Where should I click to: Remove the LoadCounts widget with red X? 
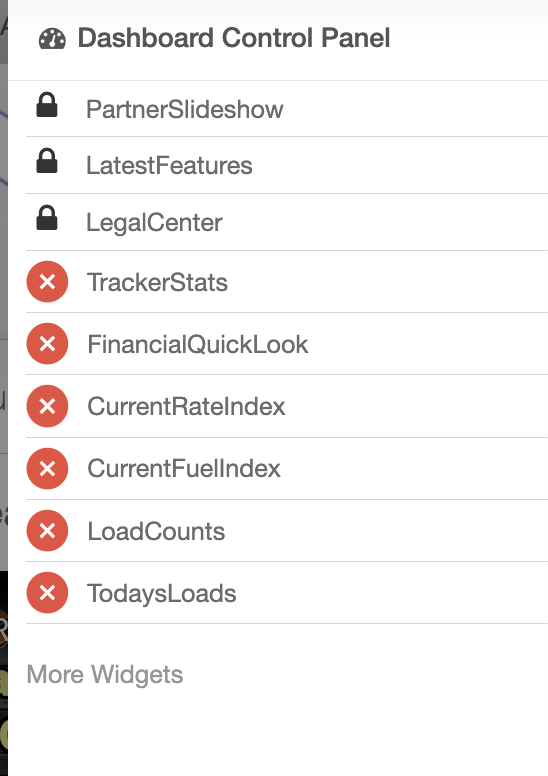(47, 531)
